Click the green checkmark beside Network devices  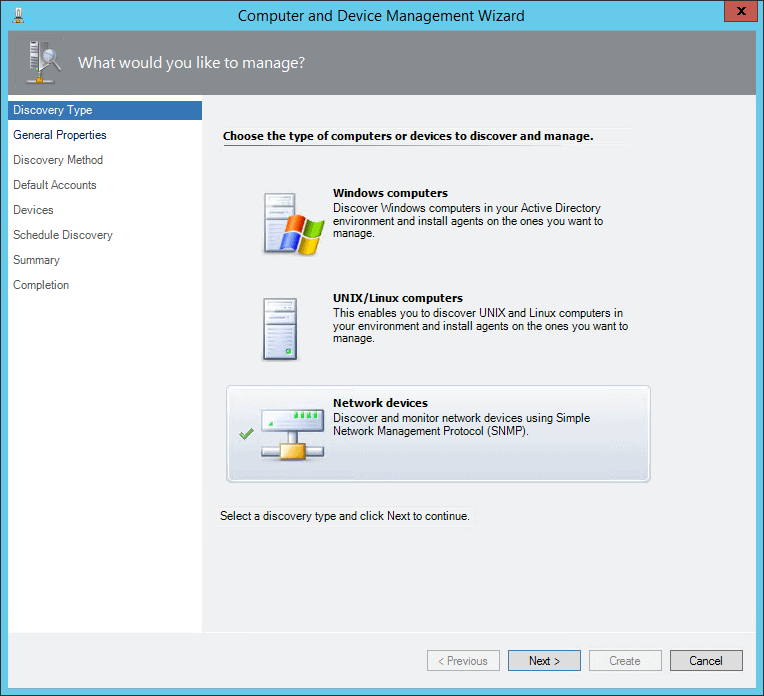[247, 433]
